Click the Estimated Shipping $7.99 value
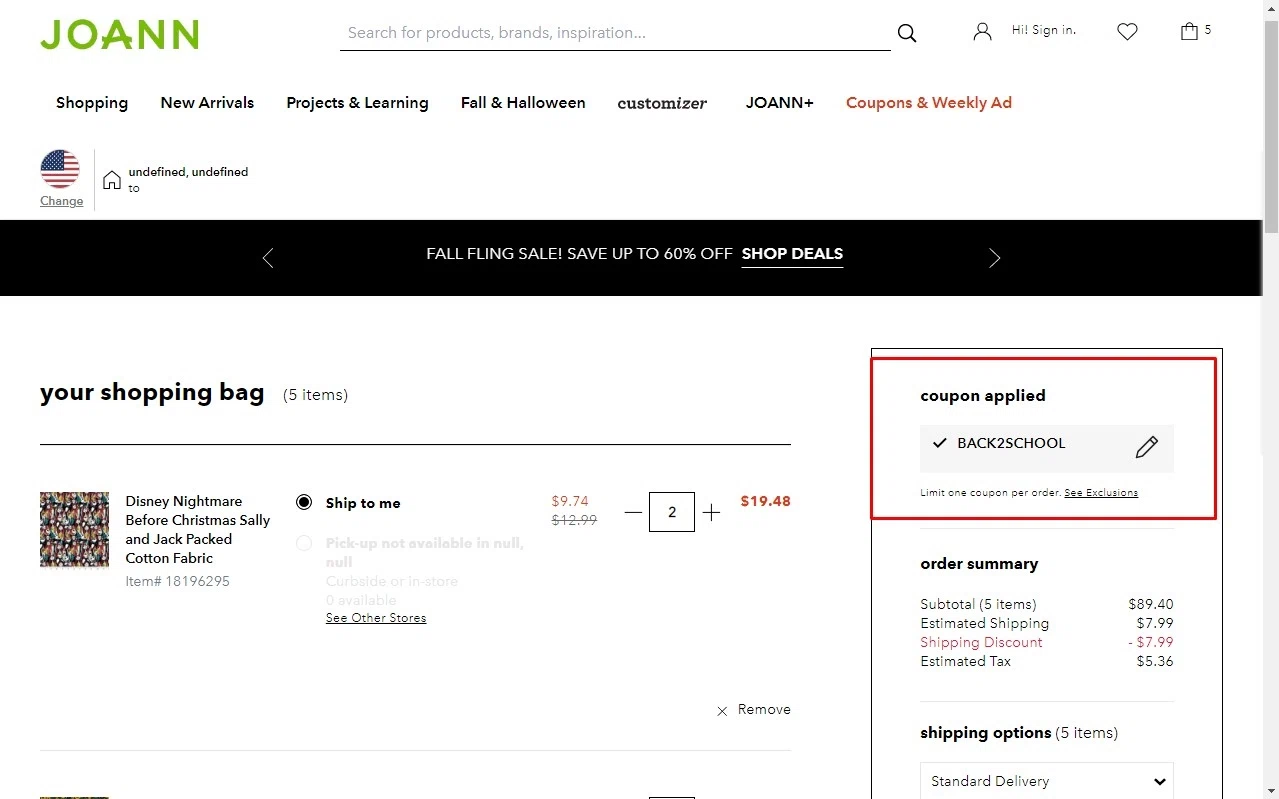Screen dimensions: 1279x799 (1155, 623)
